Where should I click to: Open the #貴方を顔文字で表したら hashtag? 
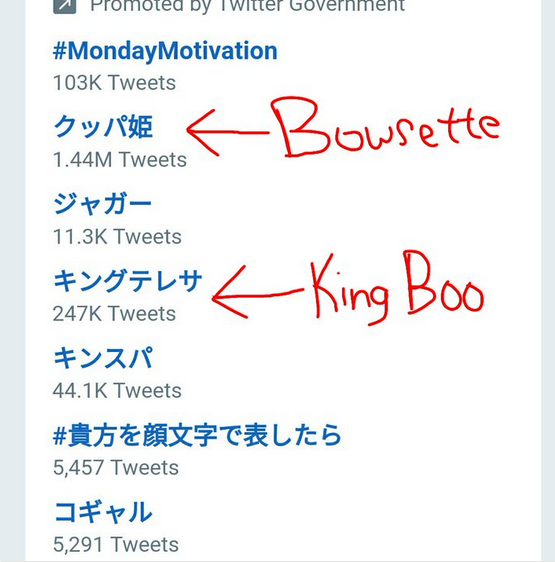coord(197,435)
